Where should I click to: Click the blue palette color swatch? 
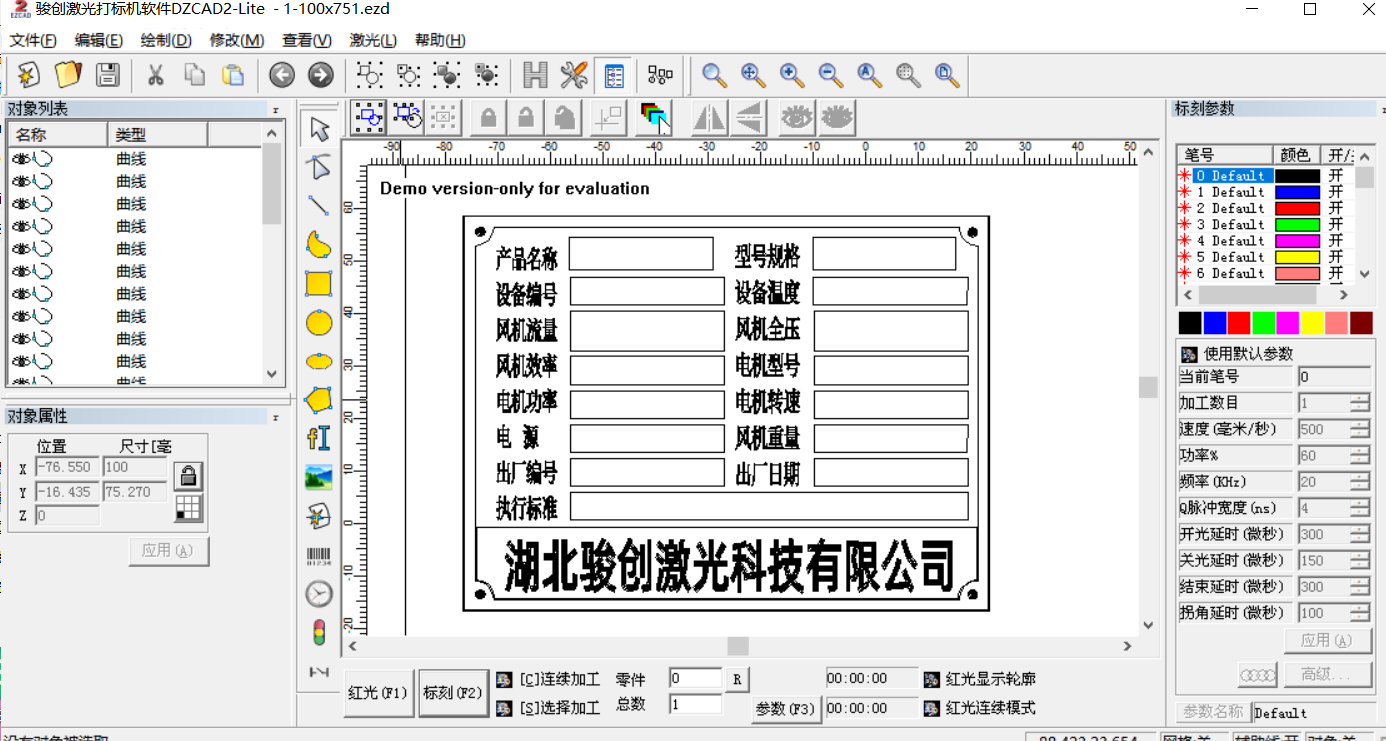pos(1214,323)
